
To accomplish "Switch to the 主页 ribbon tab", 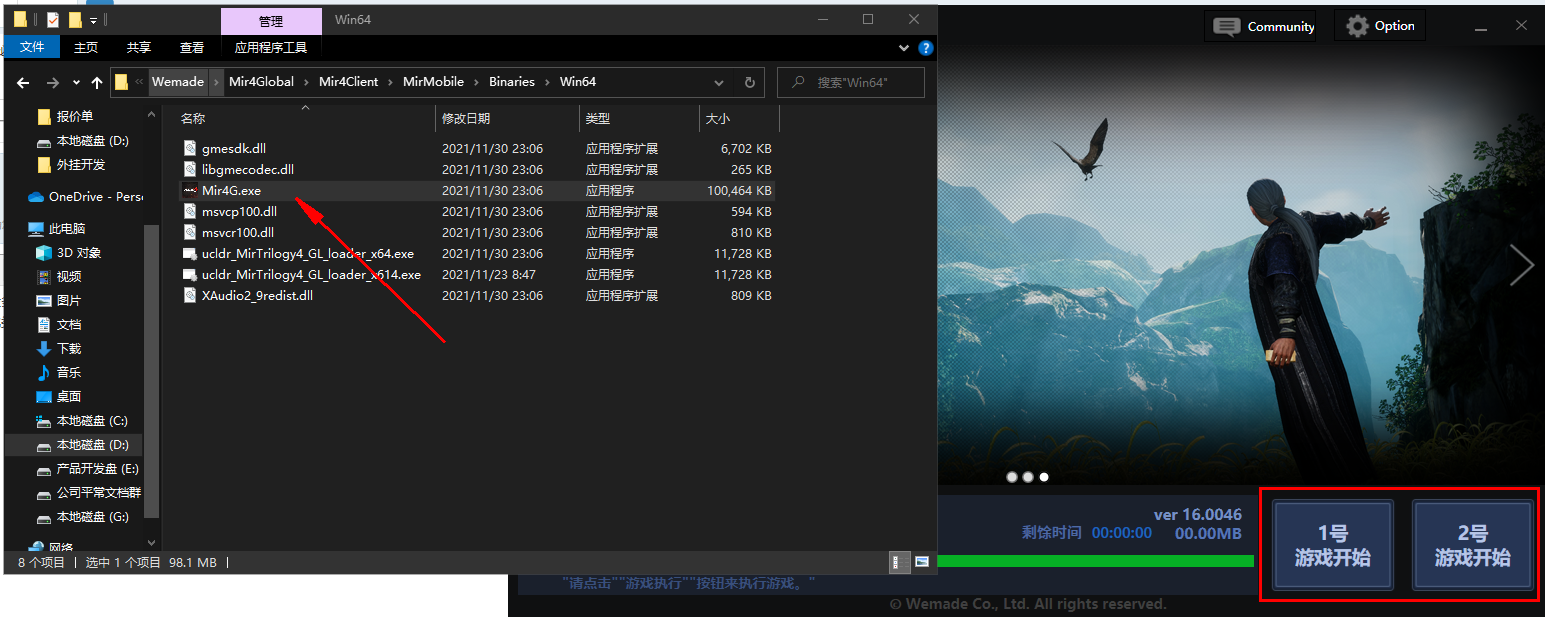I will [87, 47].
